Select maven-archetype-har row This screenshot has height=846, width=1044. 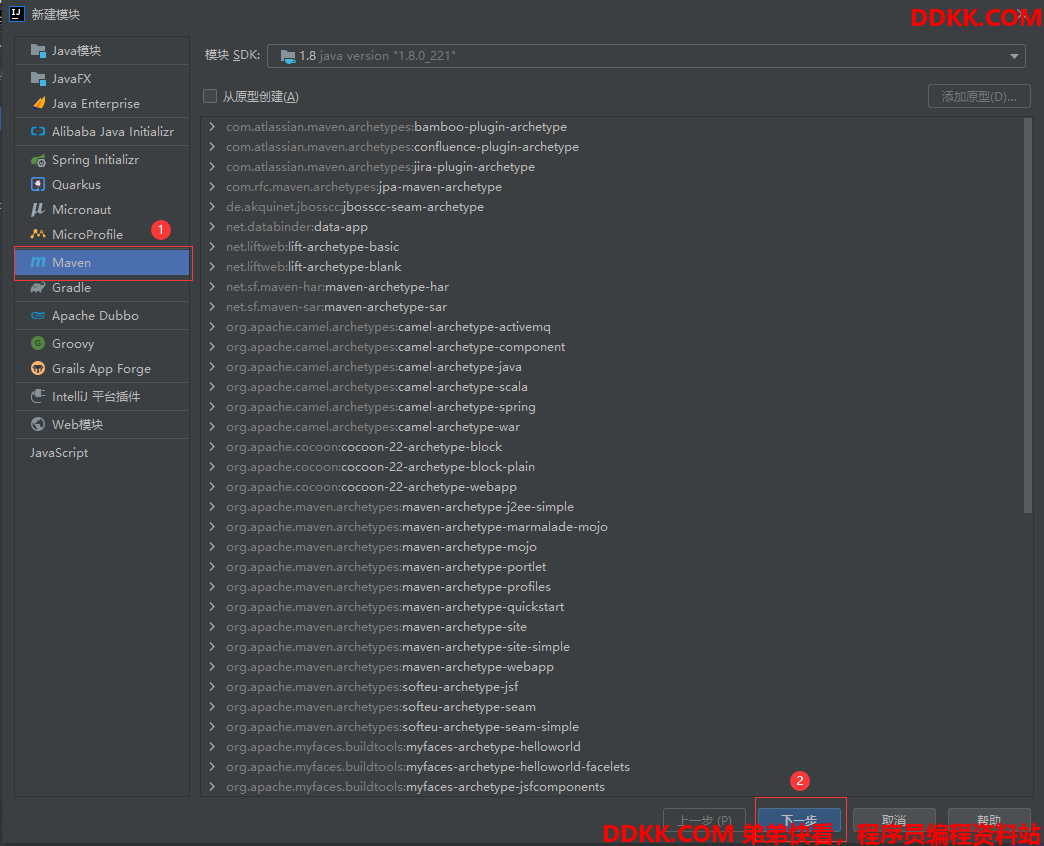pos(612,286)
